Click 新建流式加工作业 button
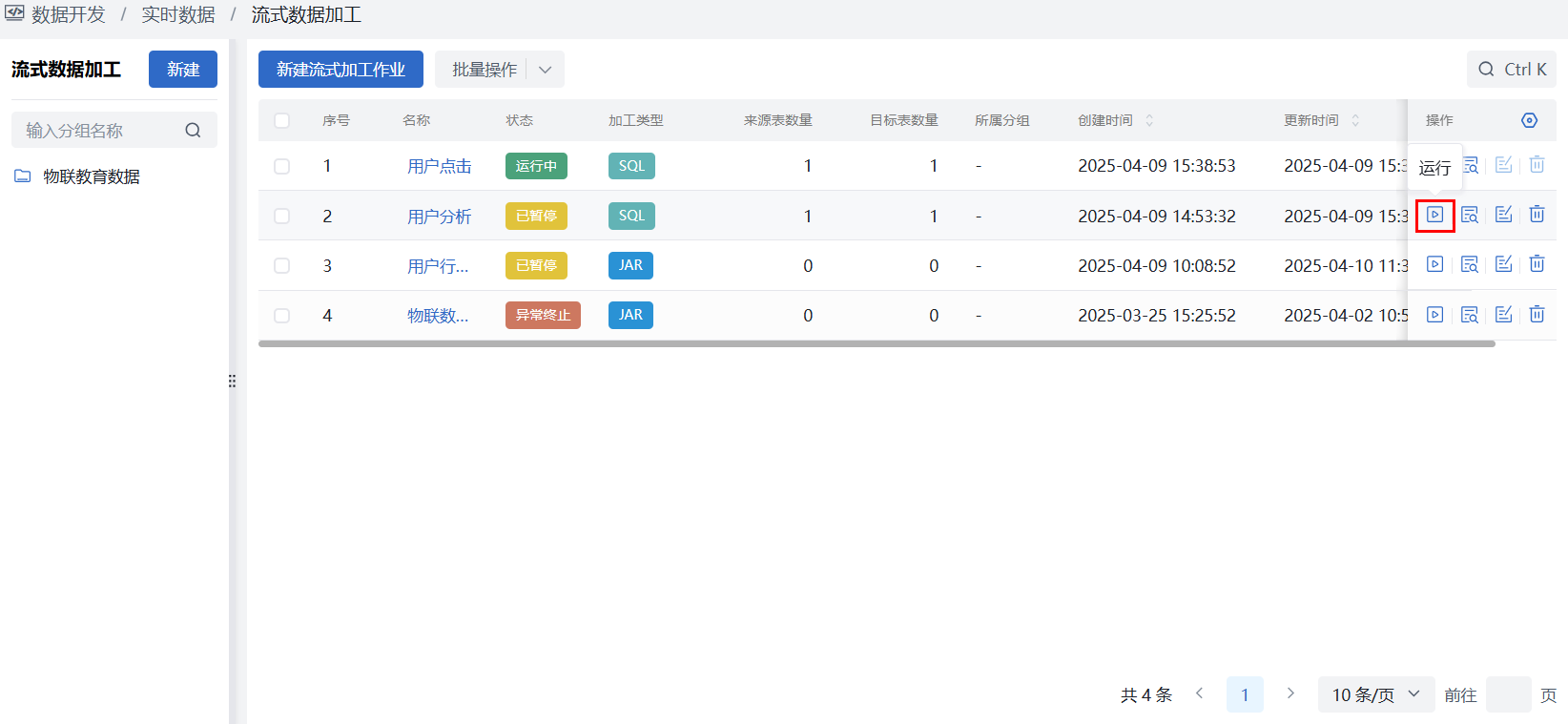This screenshot has width=1568, height=724. click(x=340, y=70)
